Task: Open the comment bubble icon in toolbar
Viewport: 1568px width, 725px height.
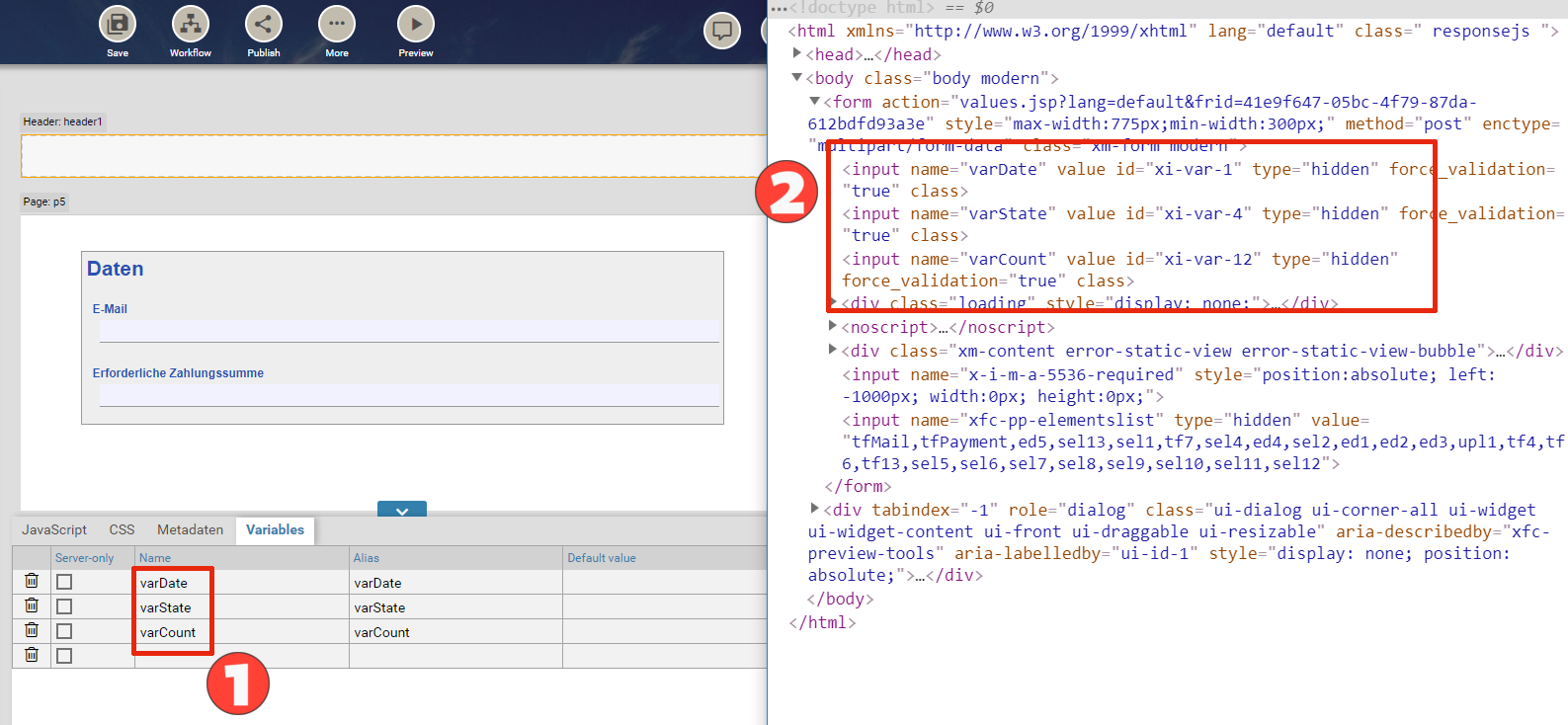Action: (x=722, y=31)
